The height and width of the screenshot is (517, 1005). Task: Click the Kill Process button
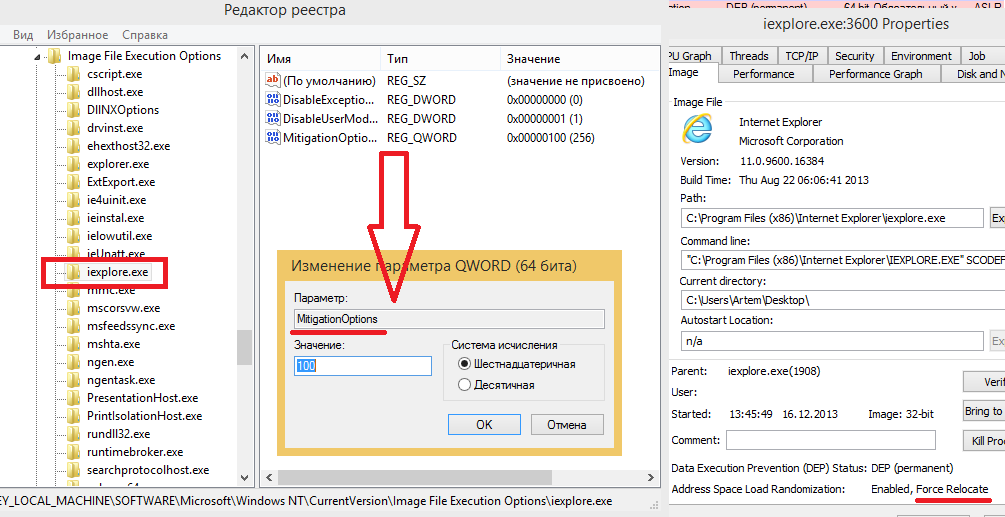[984, 441]
